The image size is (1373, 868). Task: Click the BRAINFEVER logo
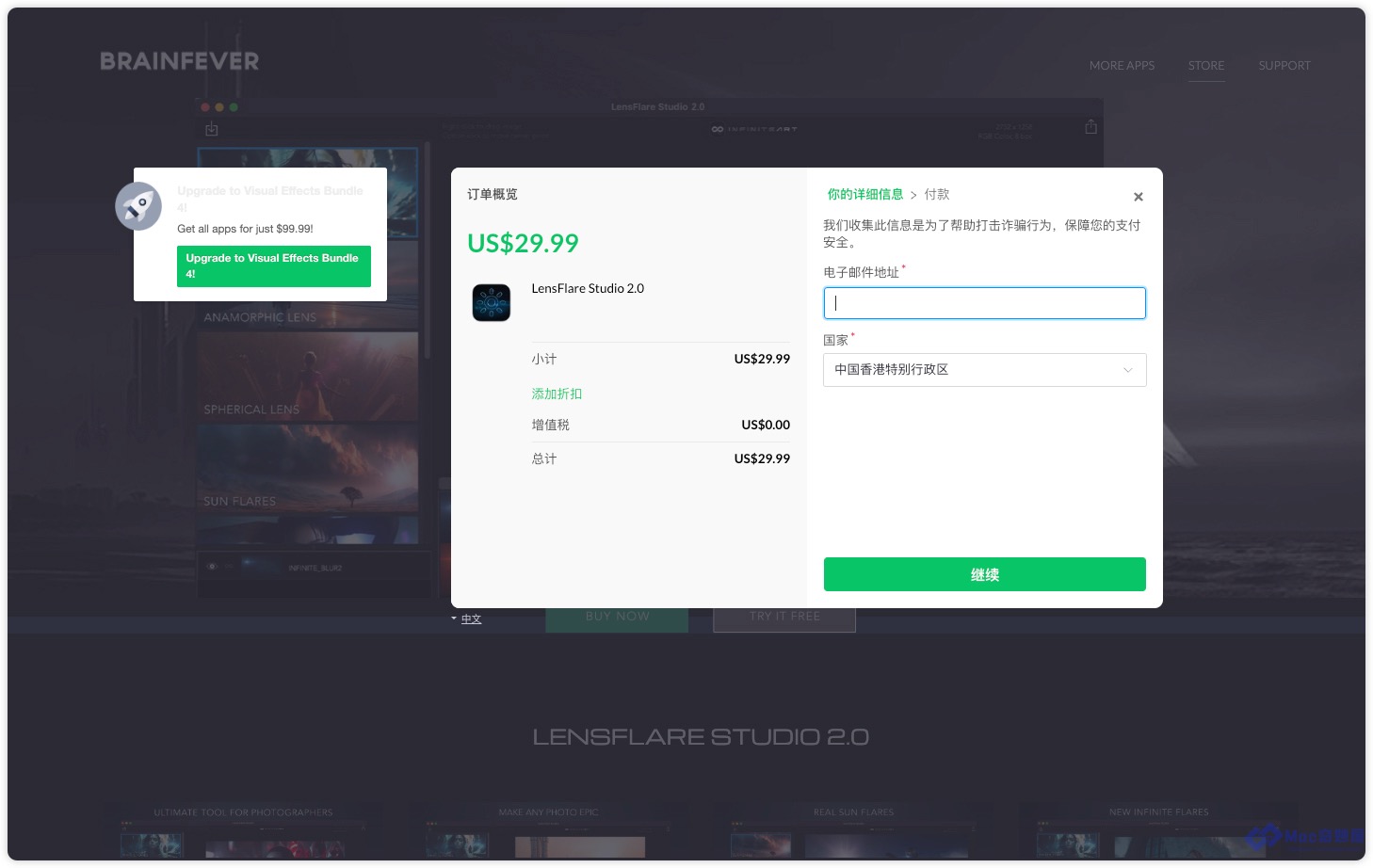[180, 61]
